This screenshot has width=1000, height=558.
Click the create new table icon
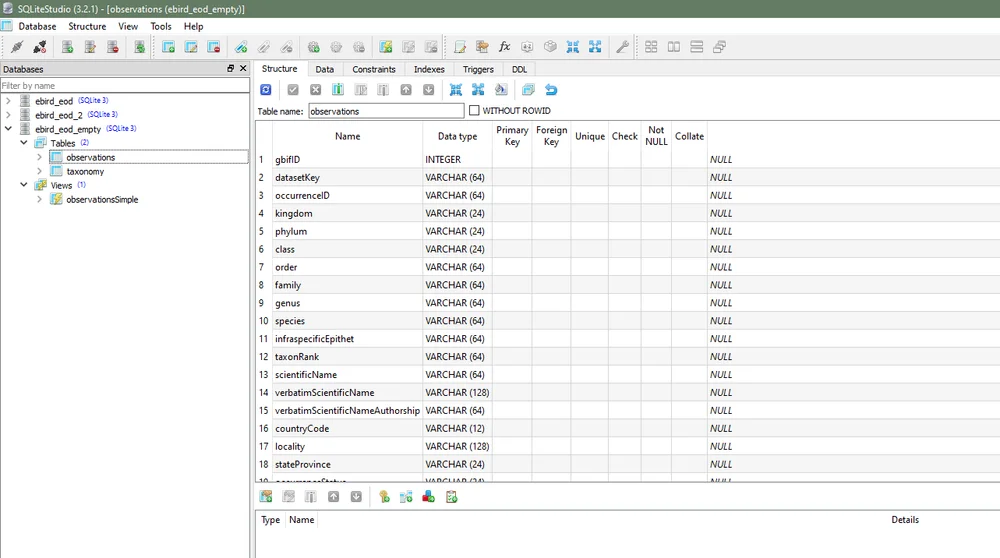click(x=168, y=47)
